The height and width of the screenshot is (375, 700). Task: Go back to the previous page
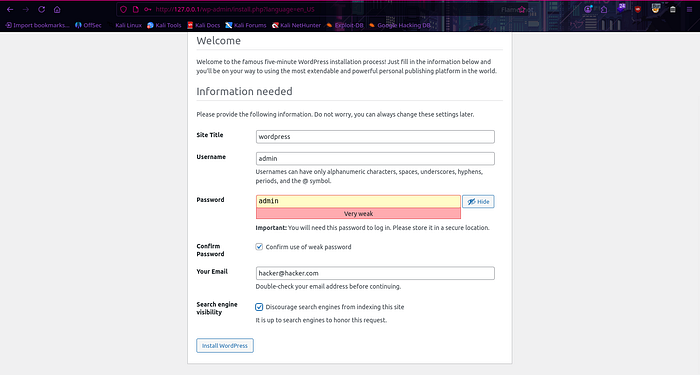pyautogui.click(x=10, y=9)
